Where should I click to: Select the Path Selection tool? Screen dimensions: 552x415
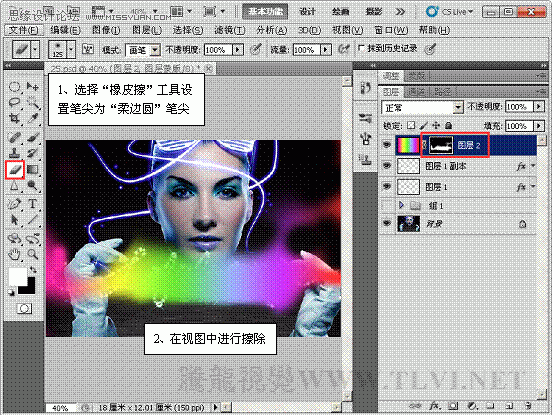pyautogui.click(x=14, y=220)
